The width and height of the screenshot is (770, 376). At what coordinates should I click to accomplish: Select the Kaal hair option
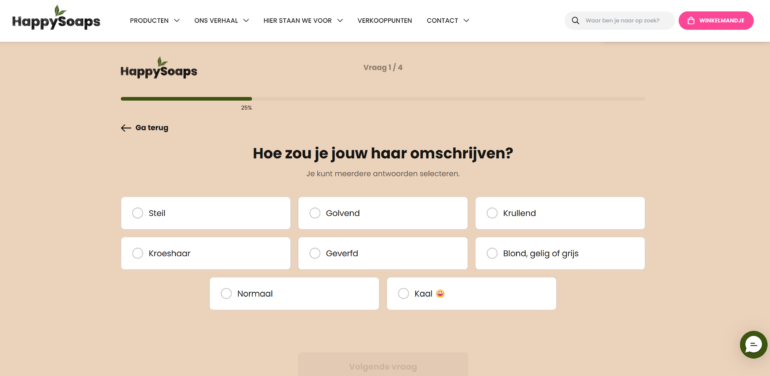(471, 294)
